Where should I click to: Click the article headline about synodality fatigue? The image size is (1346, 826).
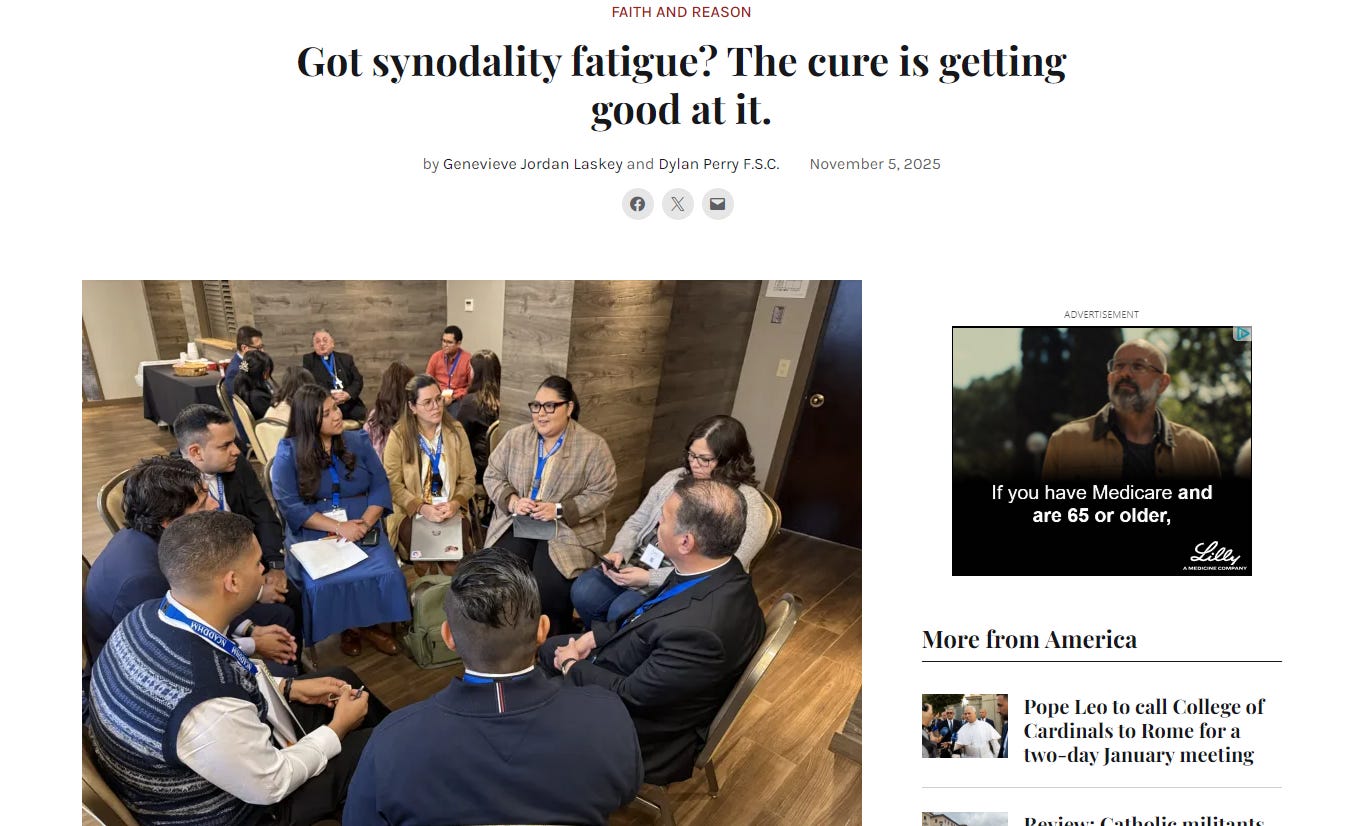(681, 85)
